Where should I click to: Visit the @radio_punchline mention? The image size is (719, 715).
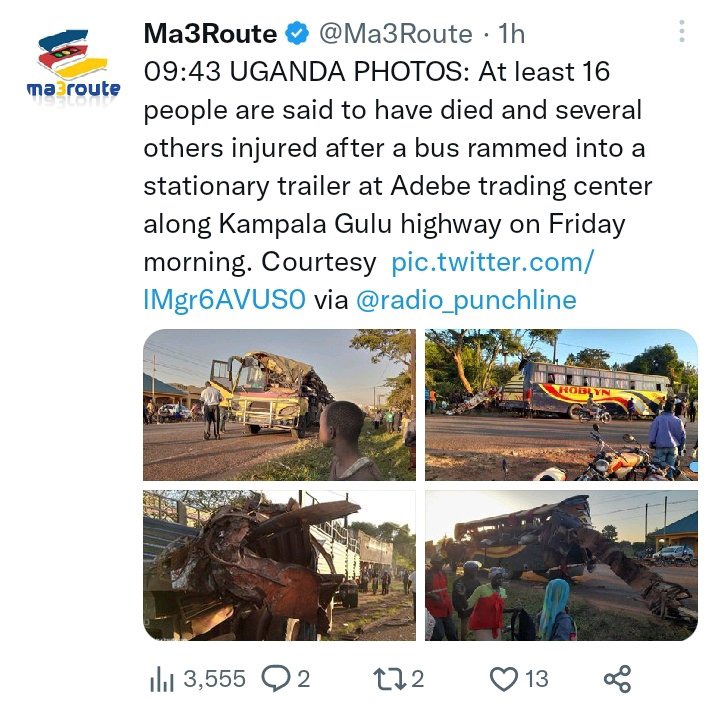tap(466, 300)
